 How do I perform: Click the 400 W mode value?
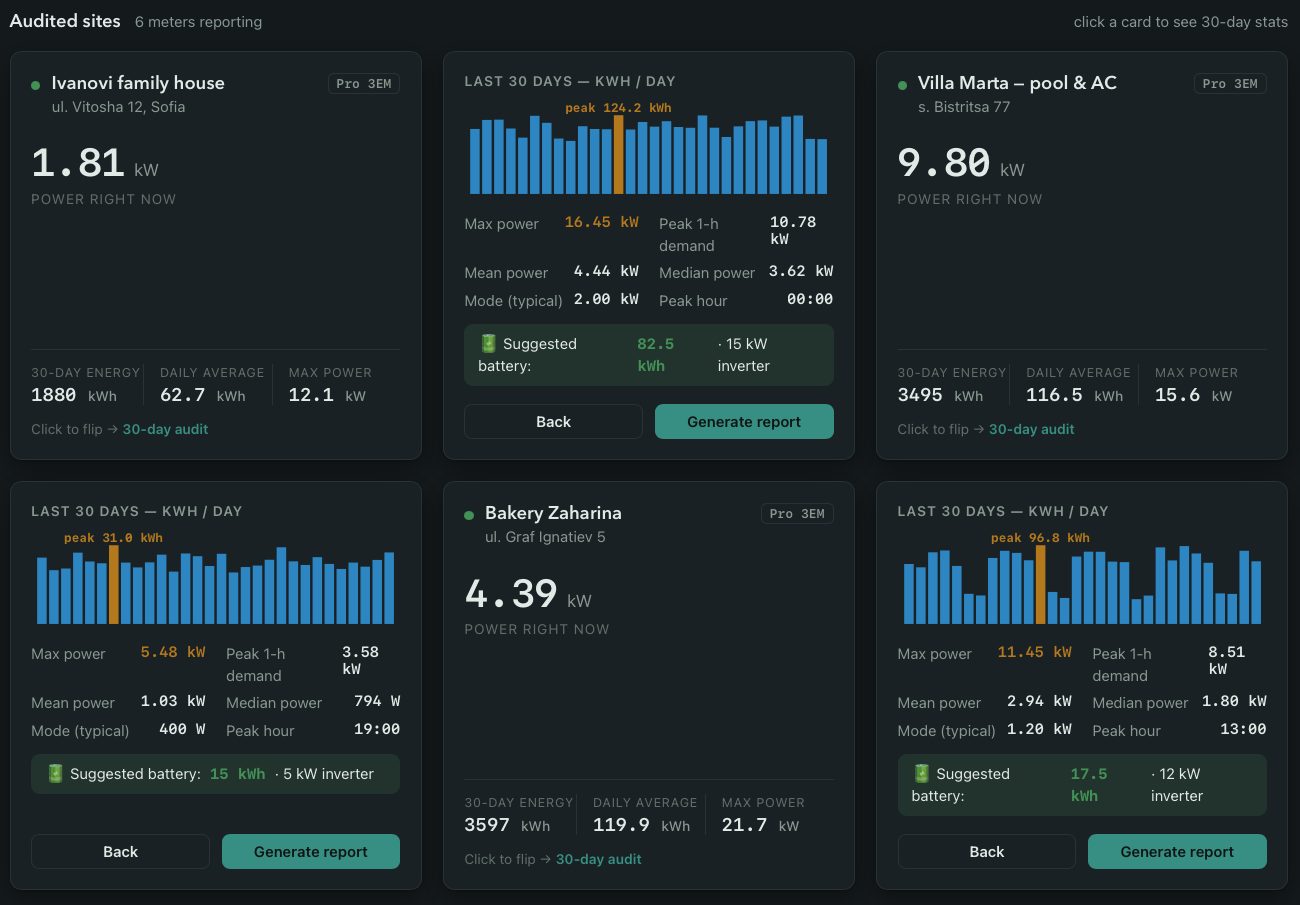182,729
